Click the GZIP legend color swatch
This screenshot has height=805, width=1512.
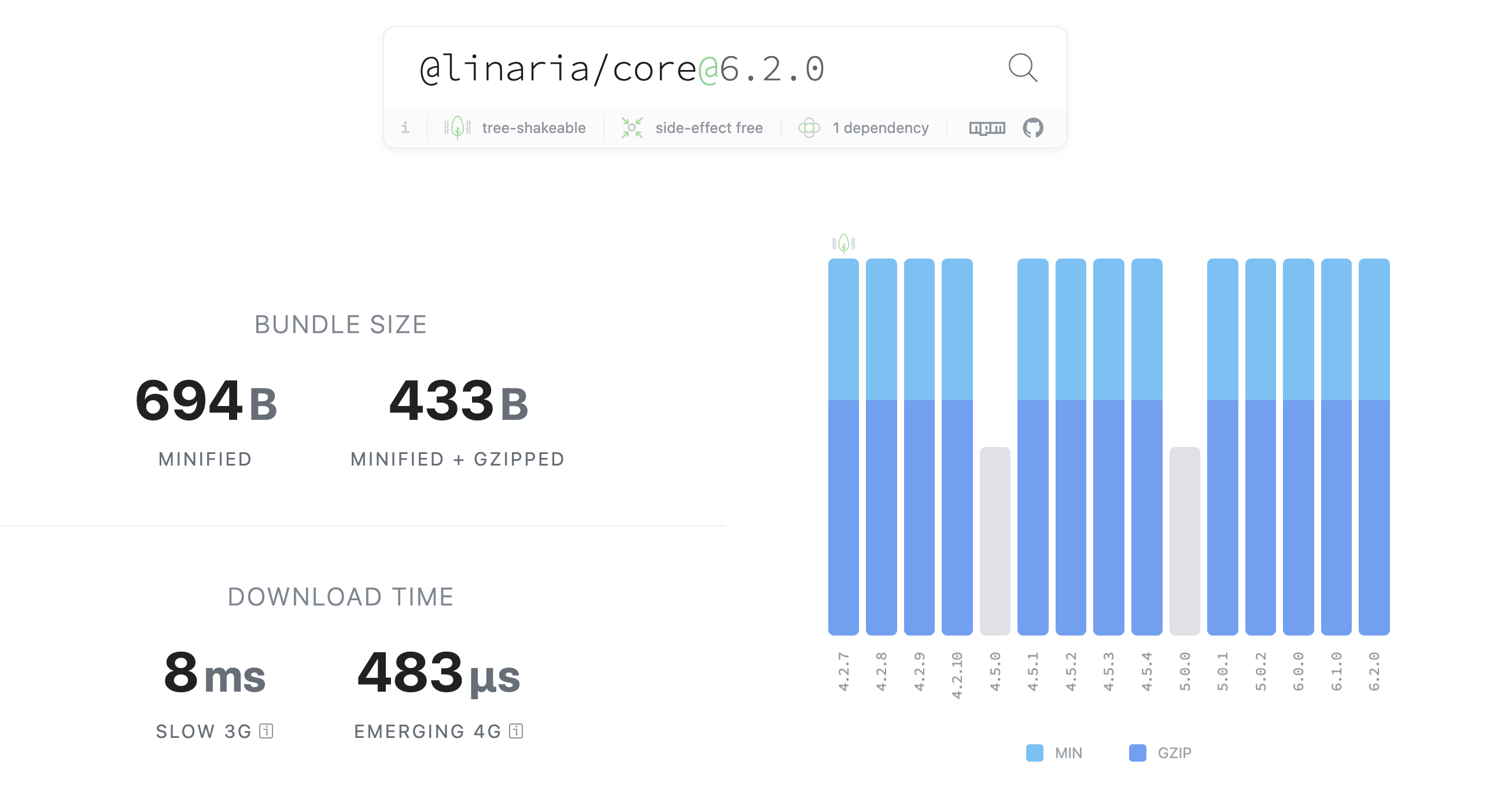pyautogui.click(x=1138, y=753)
